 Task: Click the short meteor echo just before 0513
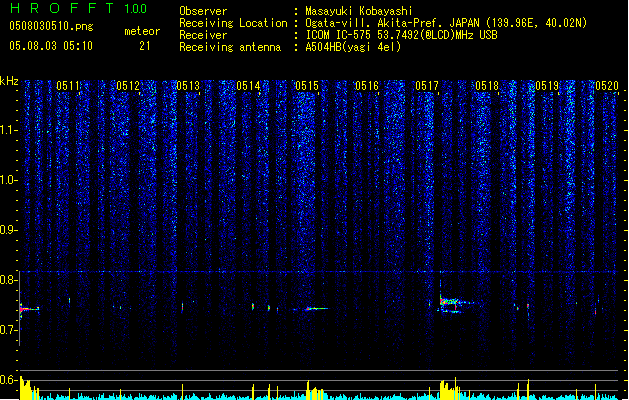click(183, 307)
